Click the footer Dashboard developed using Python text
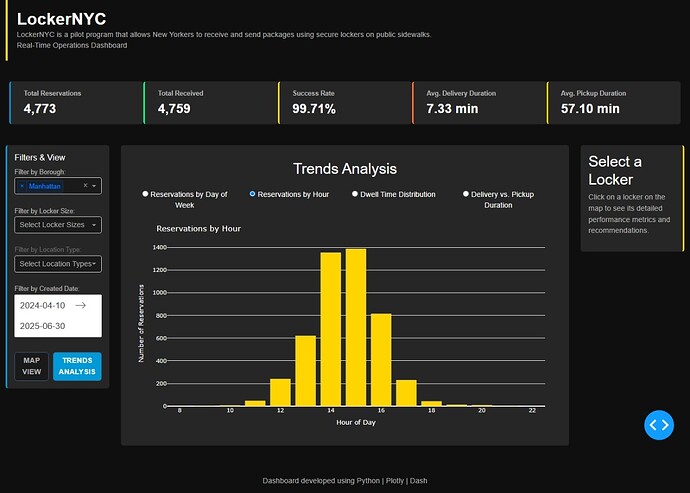Image resolution: width=690 pixels, height=493 pixels. (x=345, y=481)
